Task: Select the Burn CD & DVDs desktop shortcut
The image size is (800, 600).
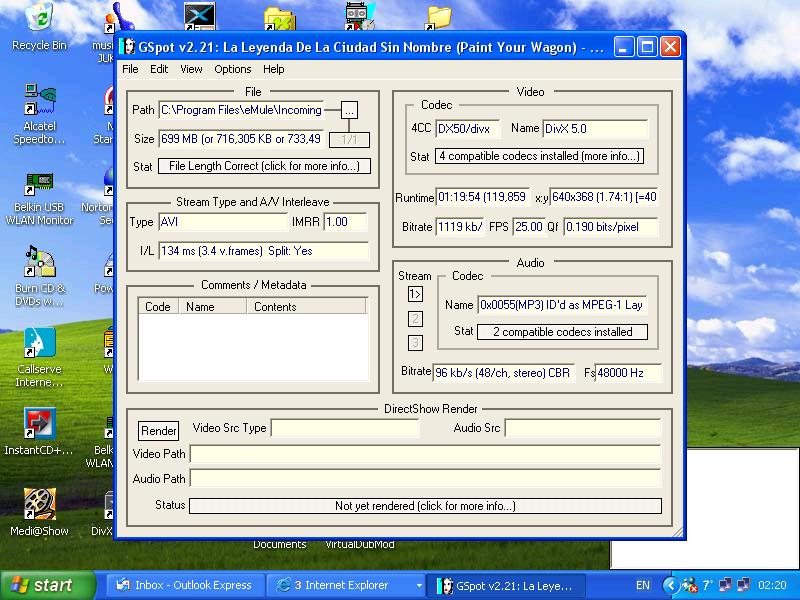Action: [40, 276]
